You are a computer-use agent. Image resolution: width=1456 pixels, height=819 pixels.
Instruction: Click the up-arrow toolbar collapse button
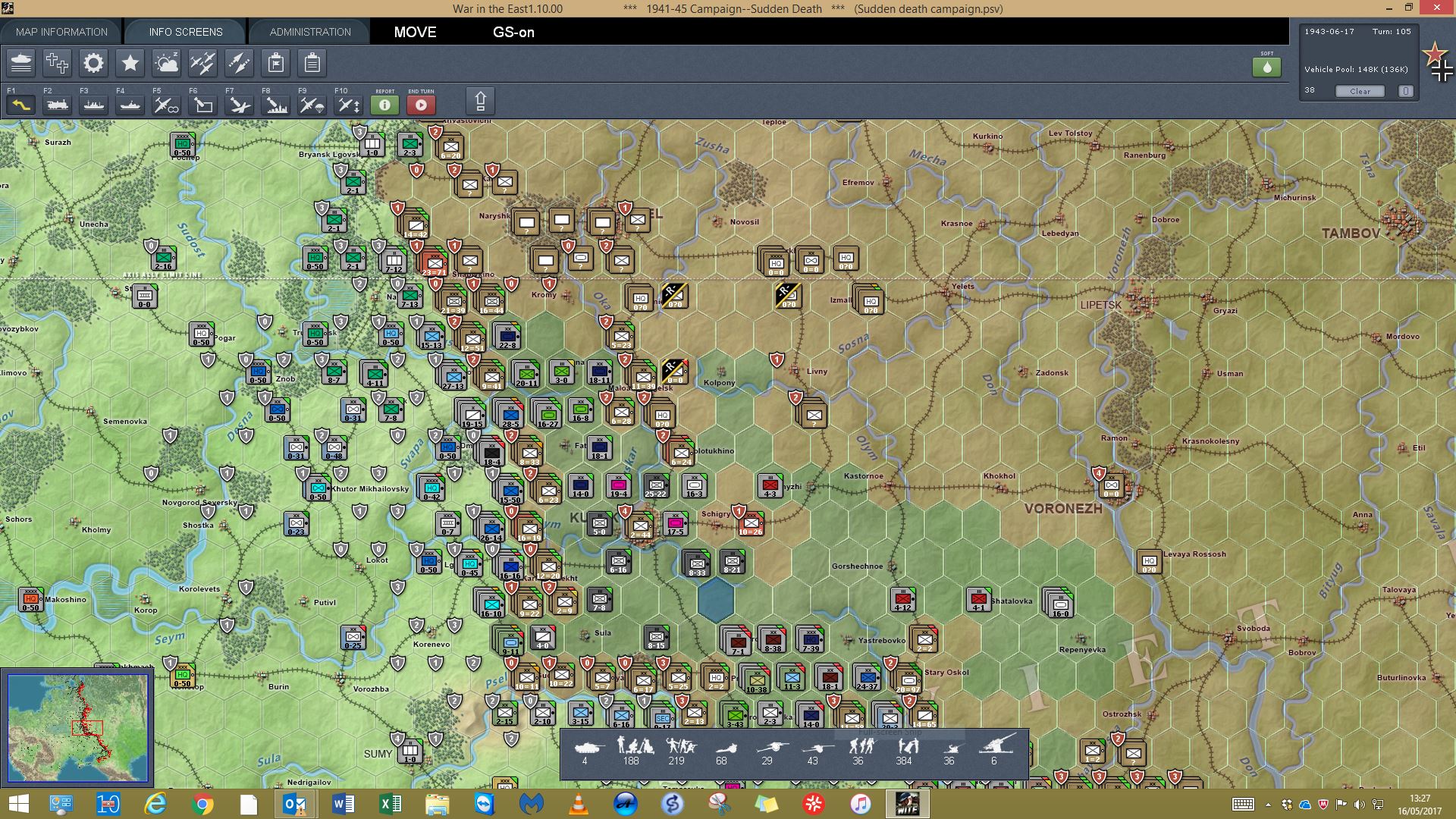[x=480, y=101]
